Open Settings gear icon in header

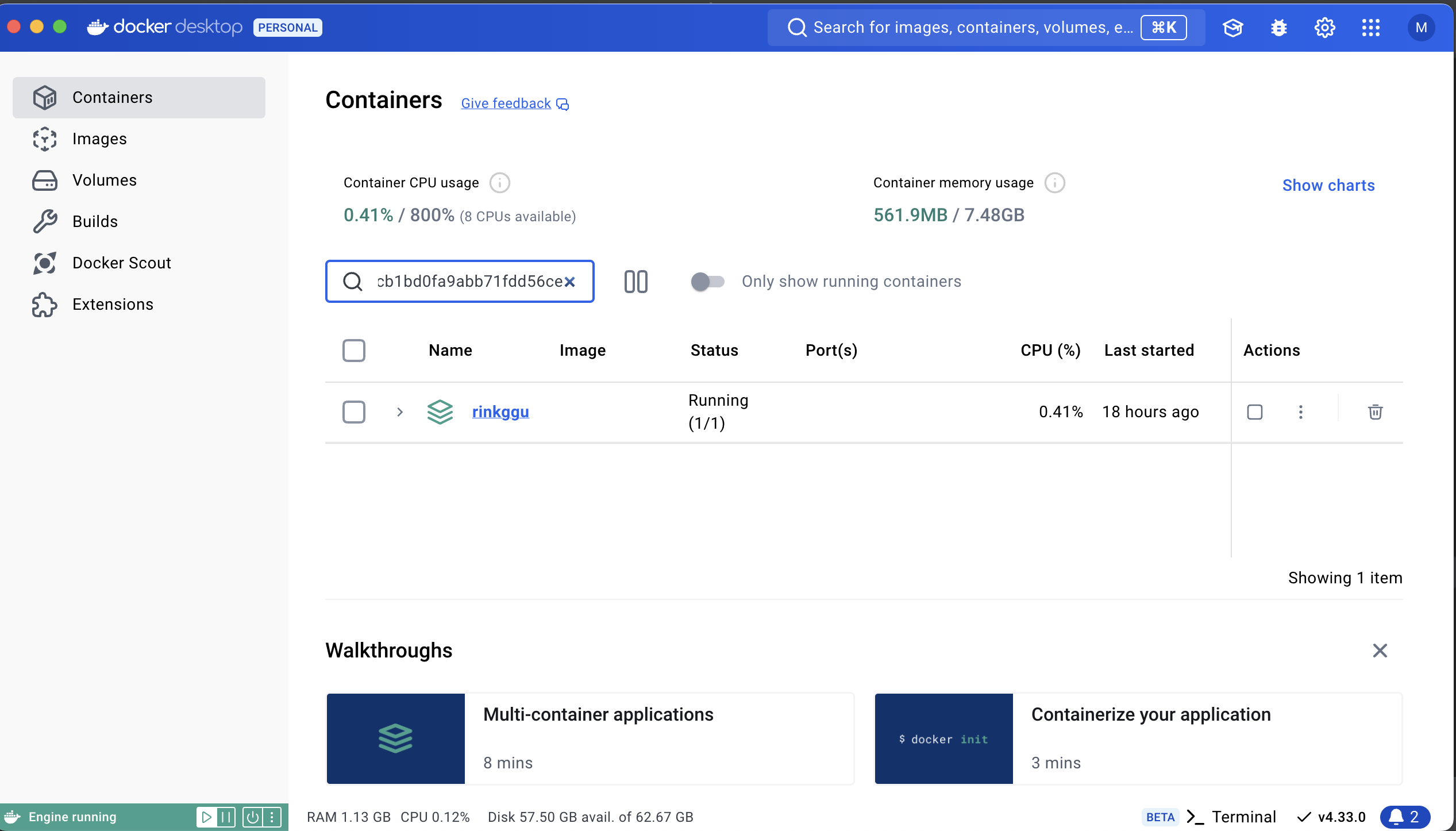[x=1324, y=28]
